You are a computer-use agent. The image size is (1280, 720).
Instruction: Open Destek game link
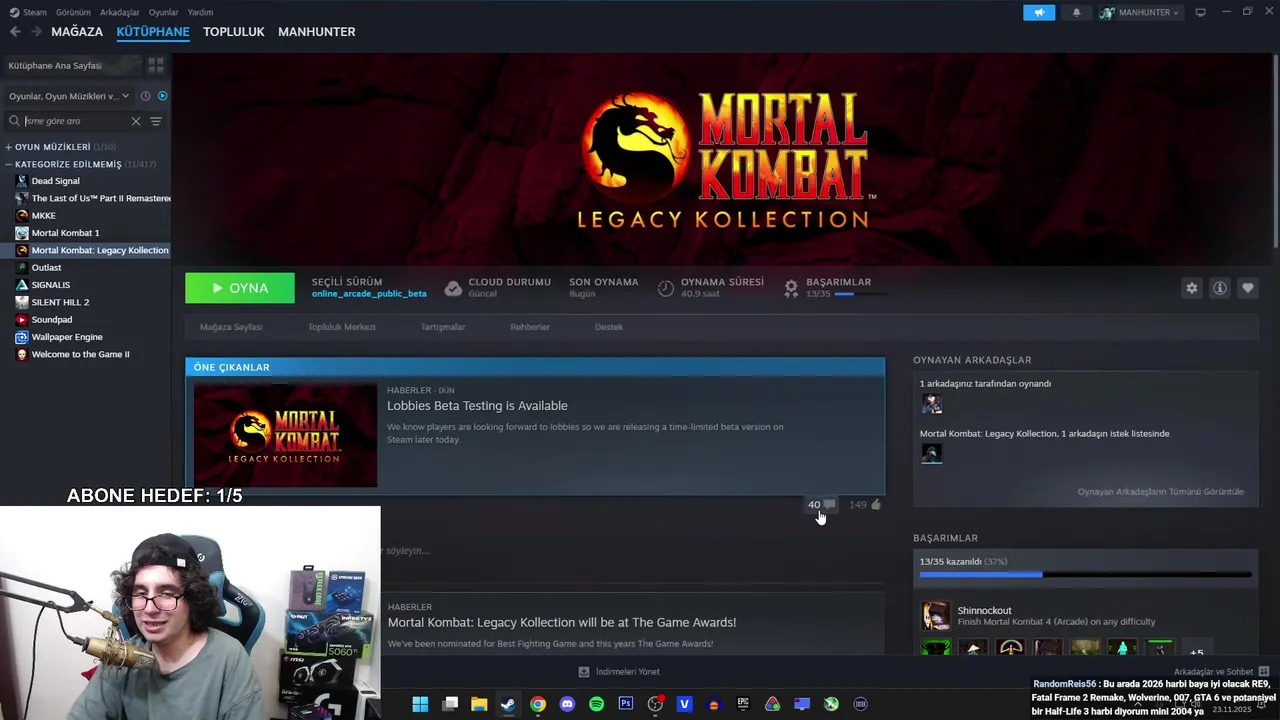coord(609,327)
